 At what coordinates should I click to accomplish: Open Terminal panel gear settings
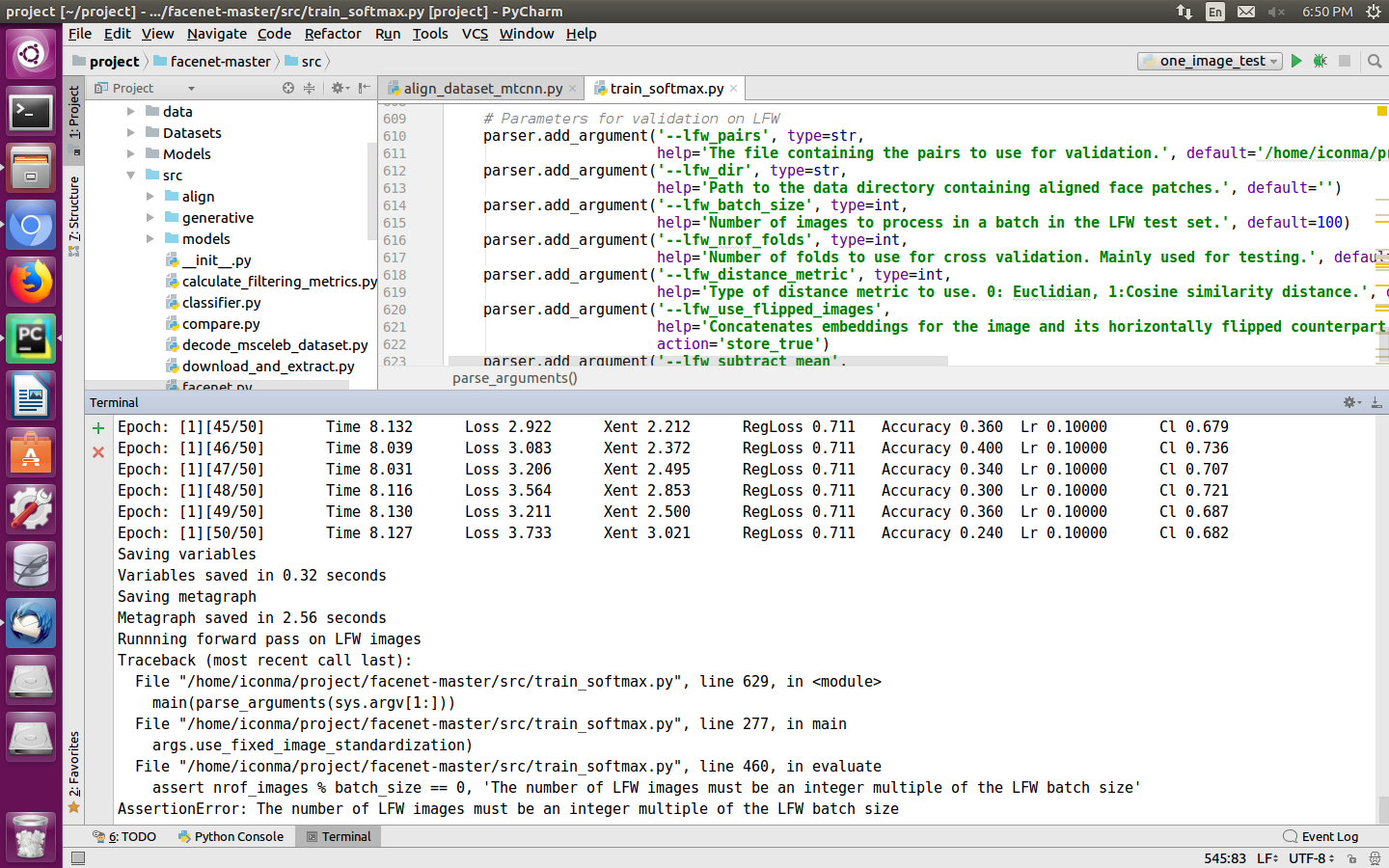pyautogui.click(x=1352, y=402)
